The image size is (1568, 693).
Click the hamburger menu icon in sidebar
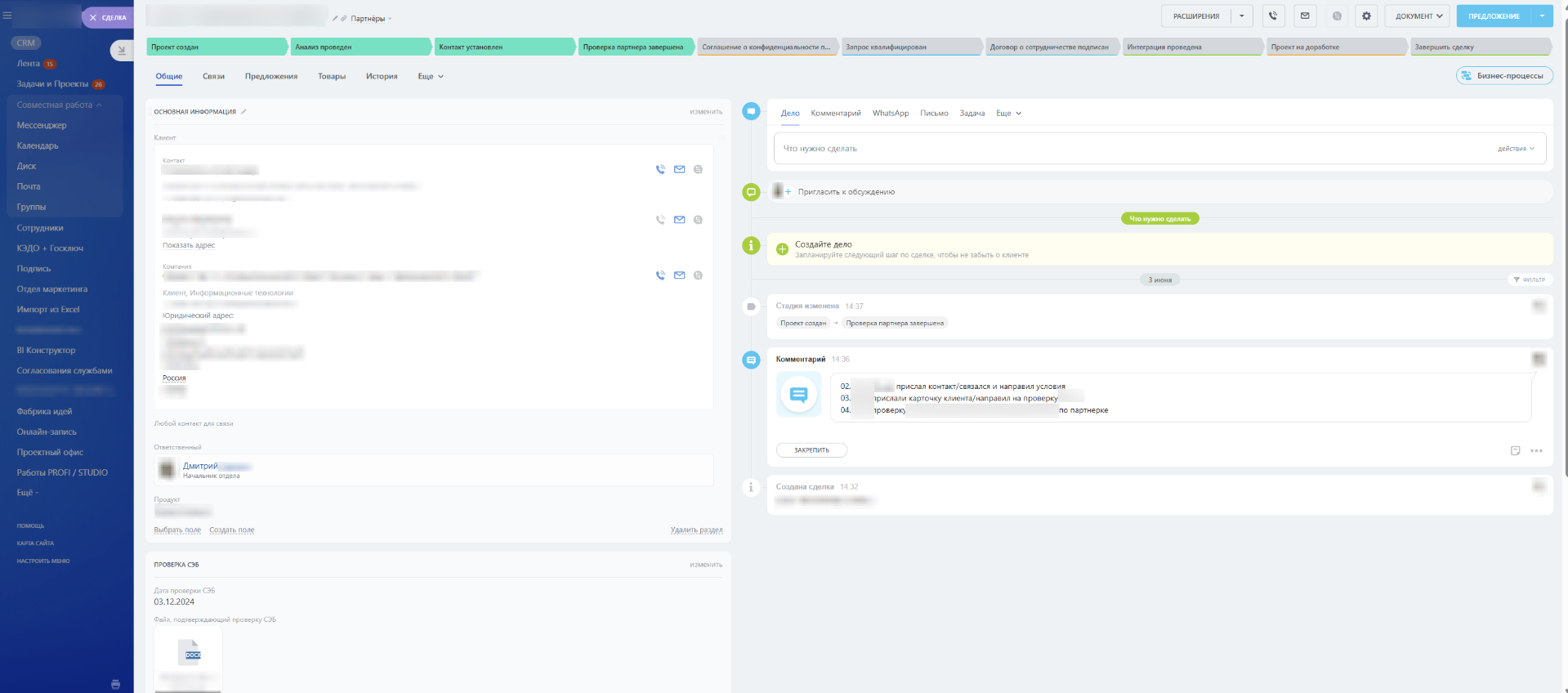pos(7,15)
